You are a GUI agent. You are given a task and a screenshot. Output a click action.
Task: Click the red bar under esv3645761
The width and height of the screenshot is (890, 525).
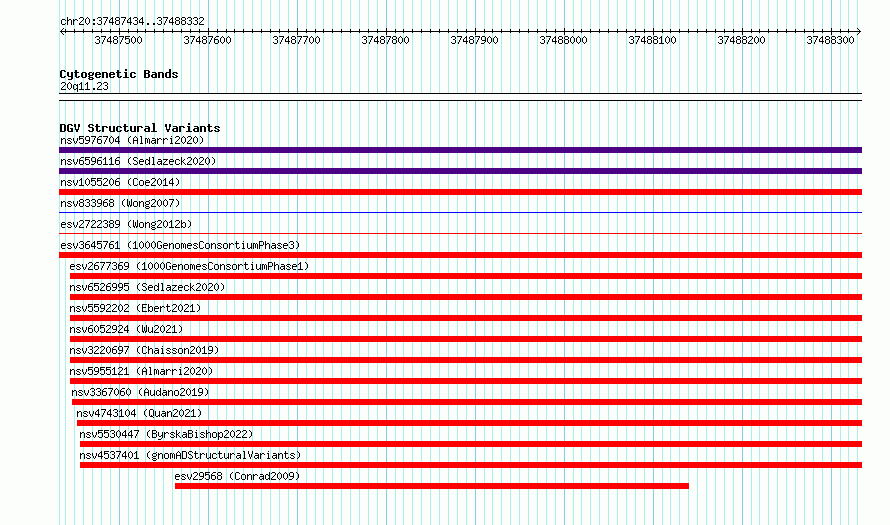(x=460, y=255)
